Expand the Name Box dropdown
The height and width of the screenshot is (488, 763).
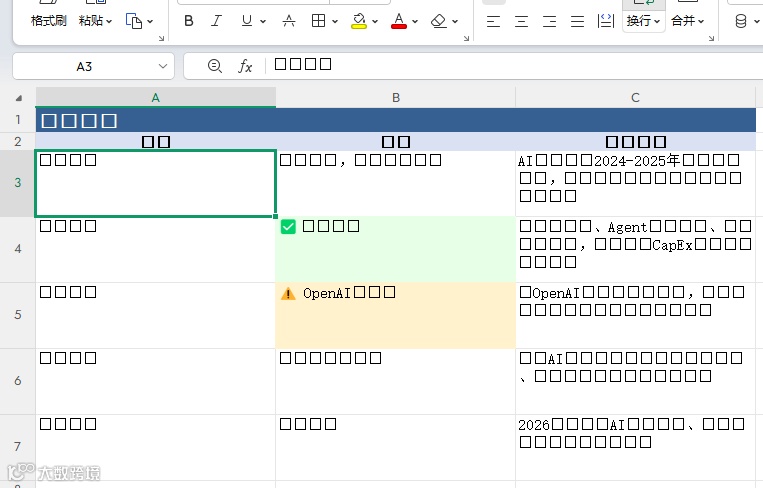pyautogui.click(x=163, y=66)
